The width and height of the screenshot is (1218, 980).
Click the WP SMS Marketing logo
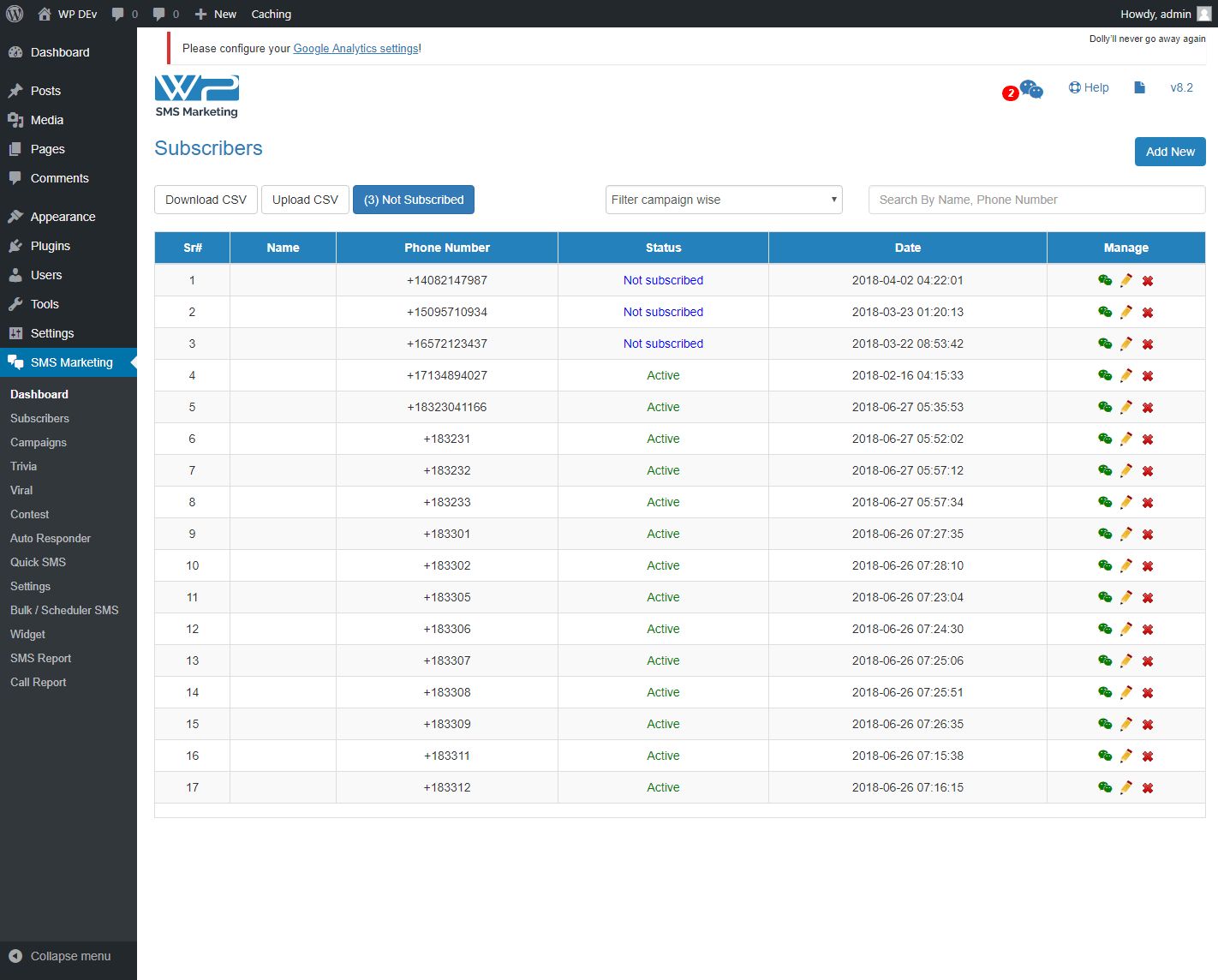coord(197,96)
